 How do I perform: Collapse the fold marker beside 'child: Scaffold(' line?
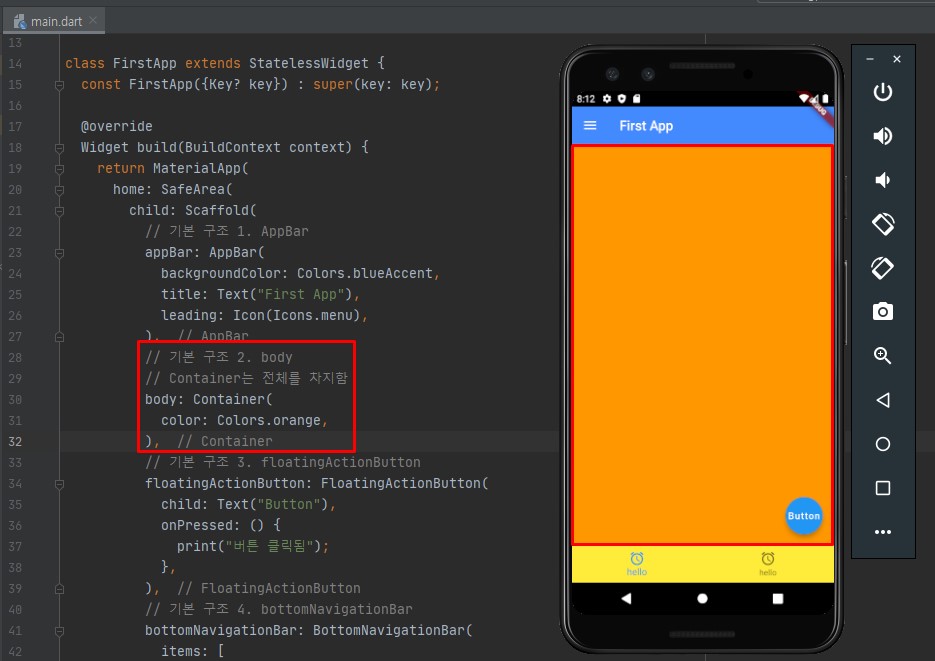(x=59, y=211)
